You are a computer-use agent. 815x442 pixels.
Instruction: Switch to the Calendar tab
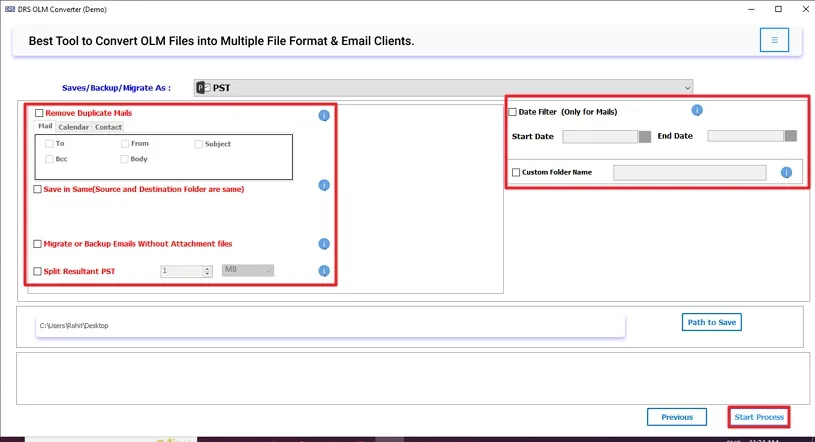click(x=73, y=127)
